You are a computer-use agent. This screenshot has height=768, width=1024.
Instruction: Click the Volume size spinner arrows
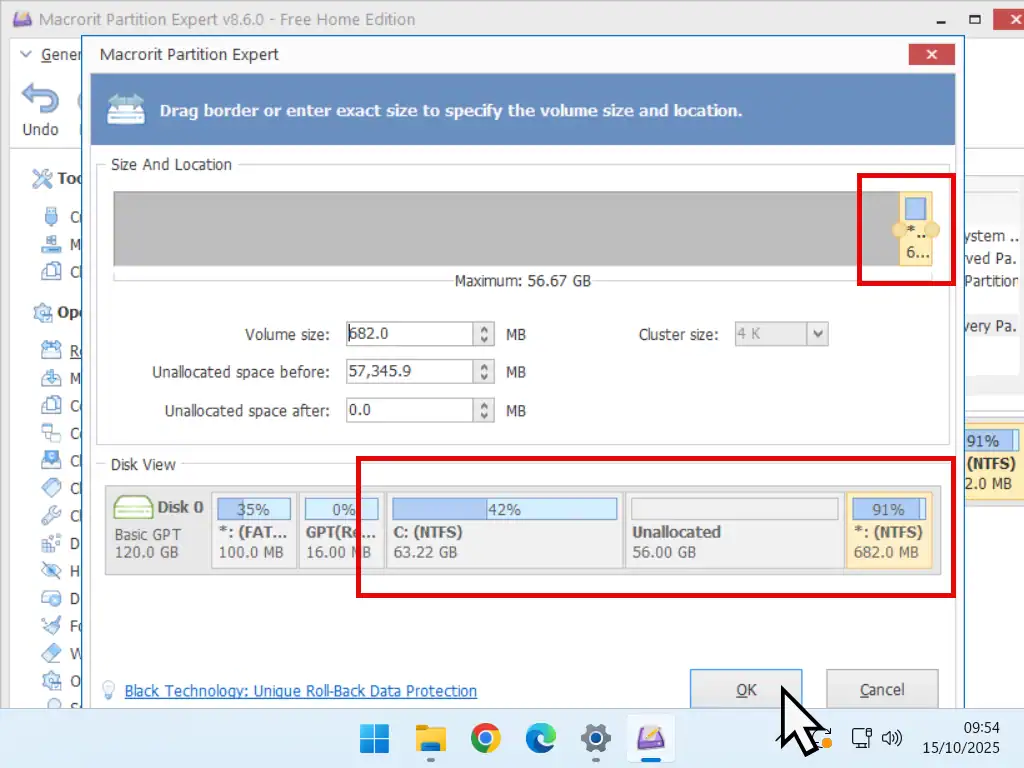[x=484, y=334]
